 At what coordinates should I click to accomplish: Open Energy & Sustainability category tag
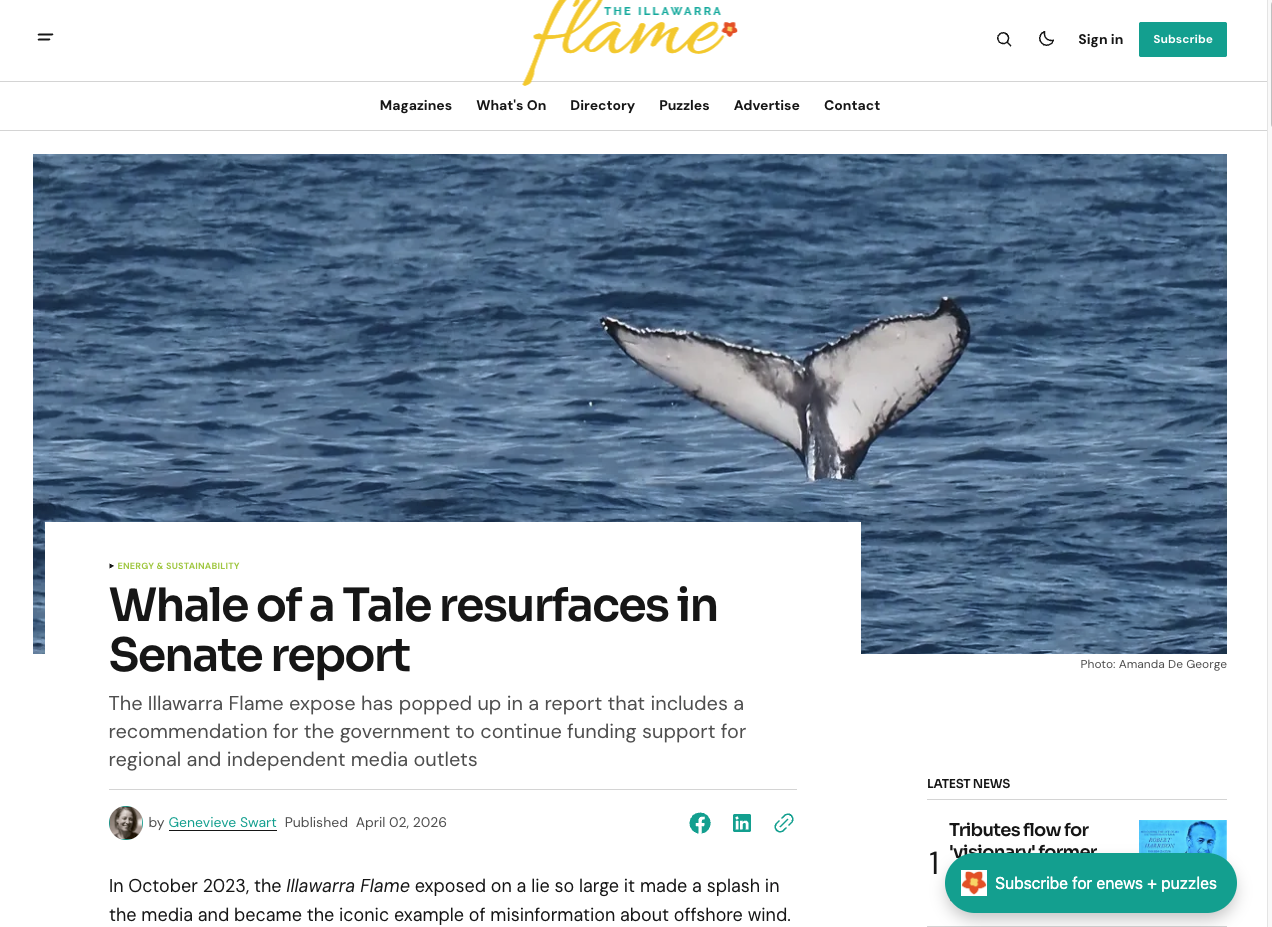point(178,566)
